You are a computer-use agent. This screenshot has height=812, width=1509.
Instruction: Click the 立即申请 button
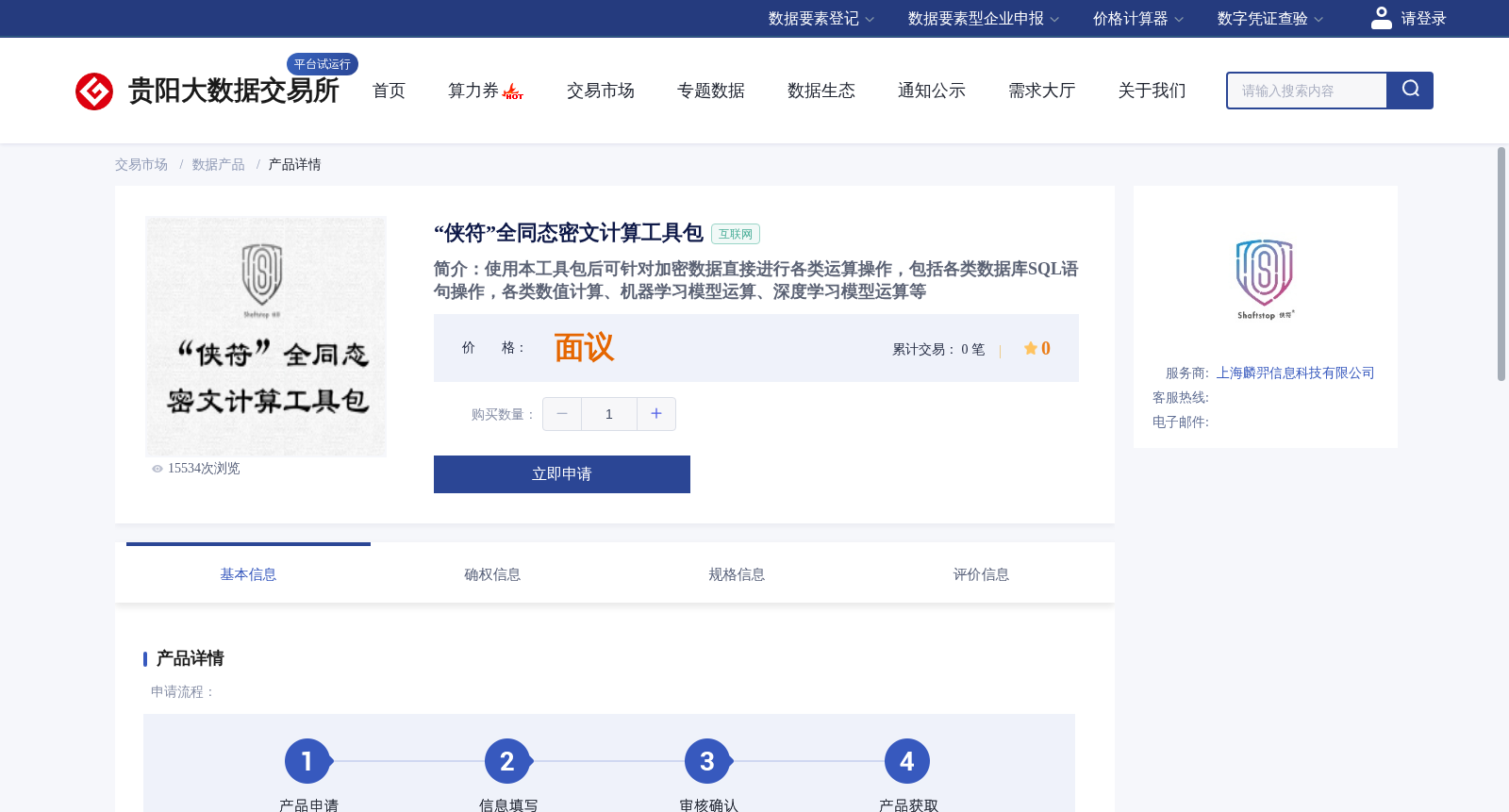click(x=562, y=474)
